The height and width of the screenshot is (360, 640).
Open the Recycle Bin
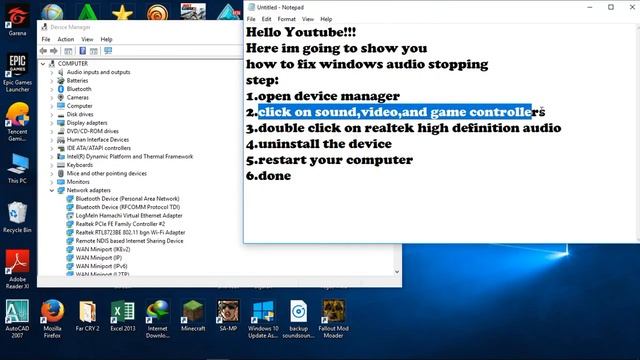(x=17, y=218)
